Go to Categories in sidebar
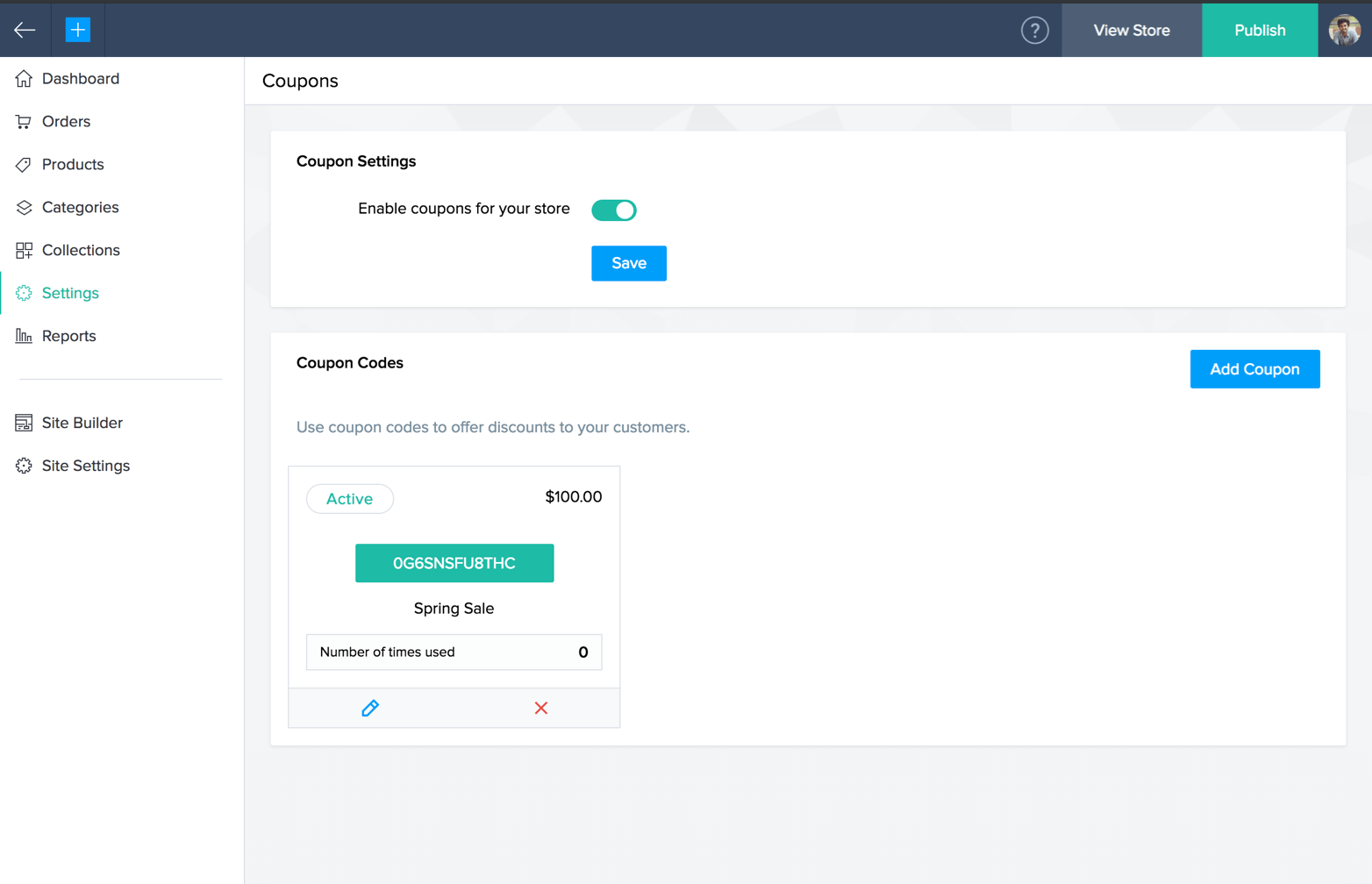The width and height of the screenshot is (1372, 884). click(80, 208)
